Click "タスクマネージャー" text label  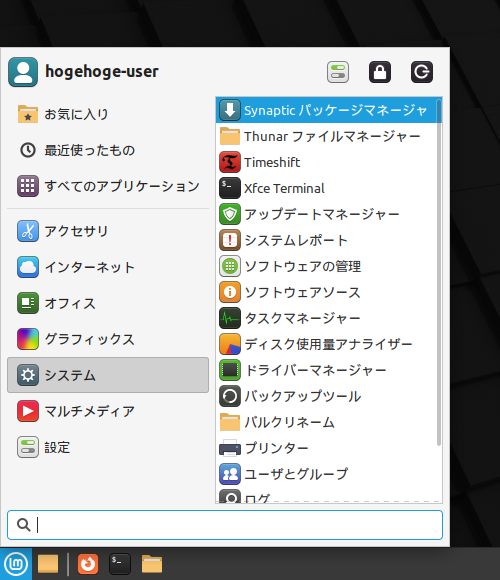(302, 318)
